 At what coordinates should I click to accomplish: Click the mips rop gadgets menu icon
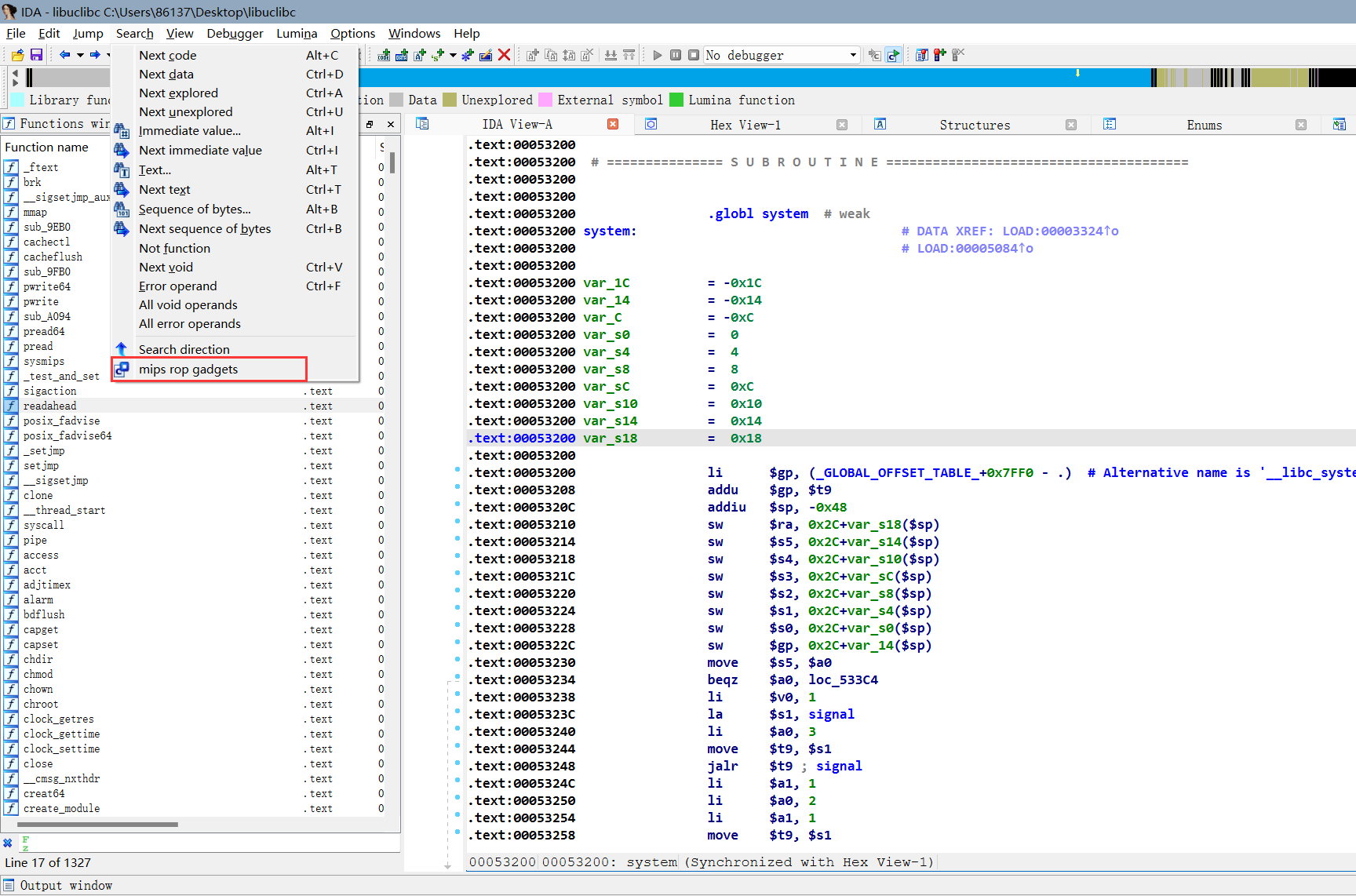click(122, 369)
